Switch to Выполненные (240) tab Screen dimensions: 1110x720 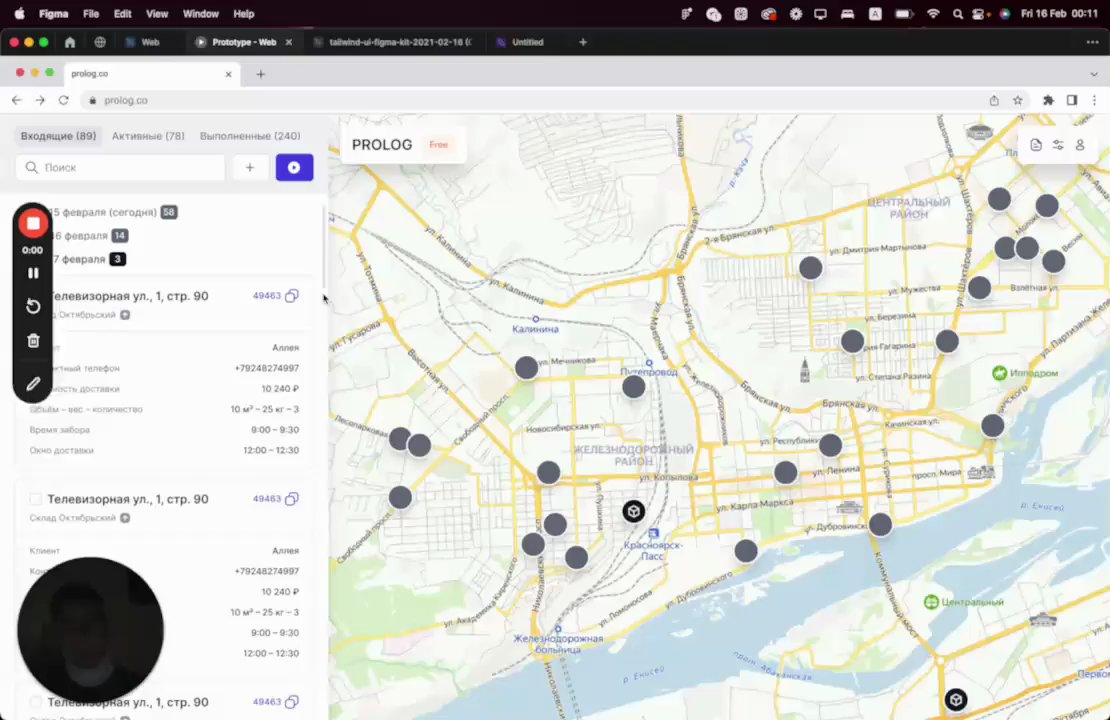tap(250, 136)
